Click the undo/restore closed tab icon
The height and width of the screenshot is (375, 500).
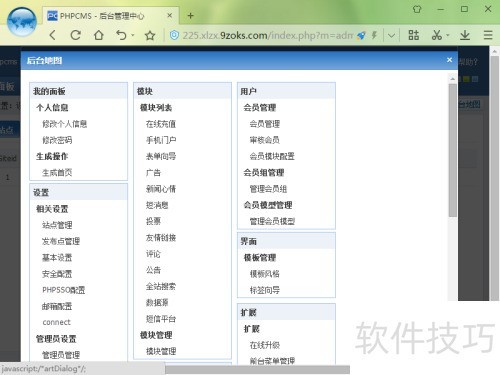[121, 35]
